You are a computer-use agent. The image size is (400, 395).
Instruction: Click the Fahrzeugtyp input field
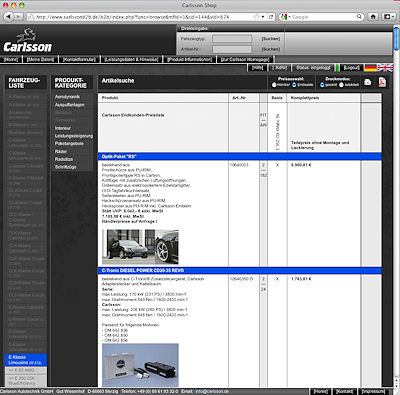point(232,39)
